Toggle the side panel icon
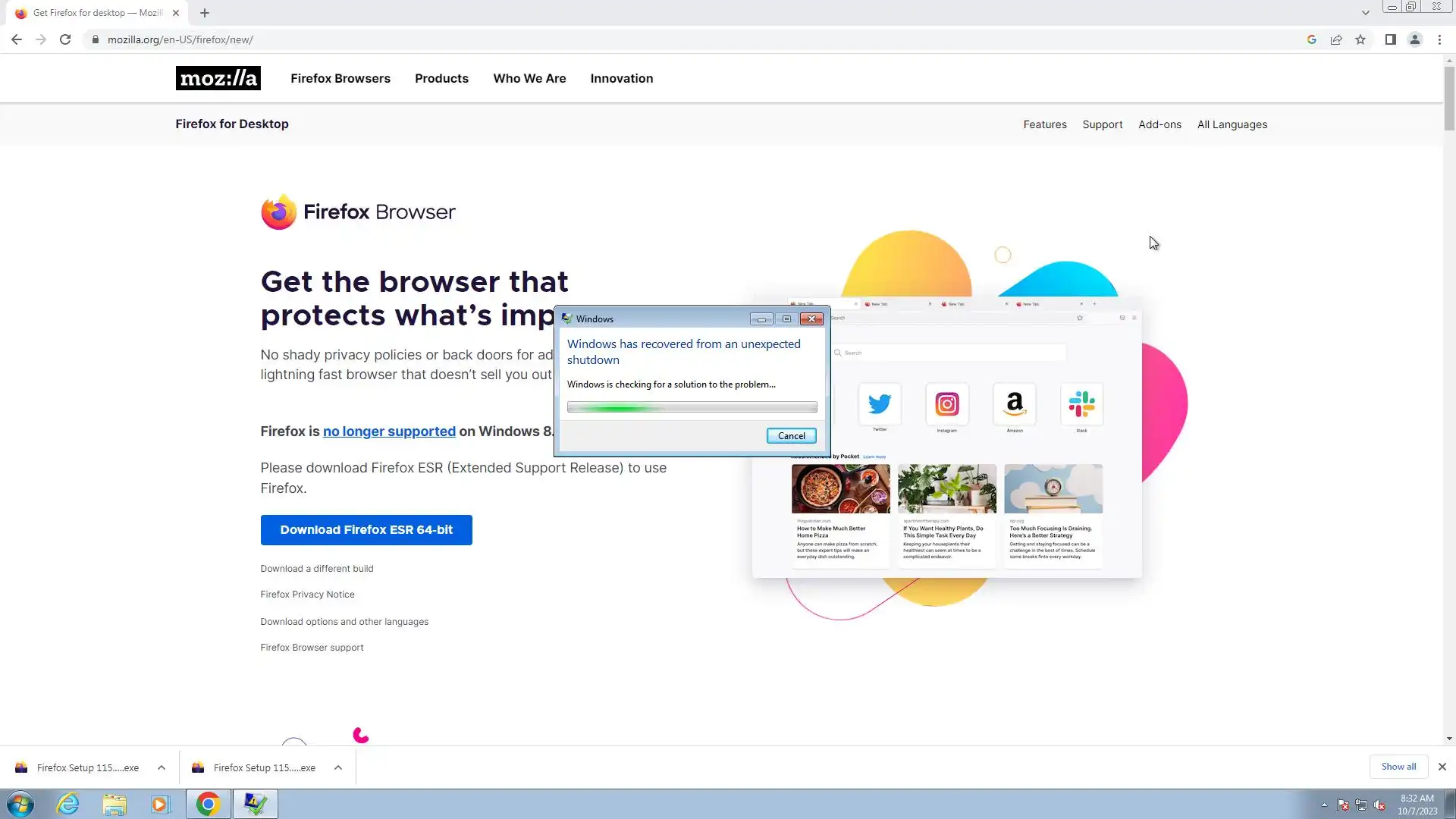The width and height of the screenshot is (1456, 819). coord(1390,39)
